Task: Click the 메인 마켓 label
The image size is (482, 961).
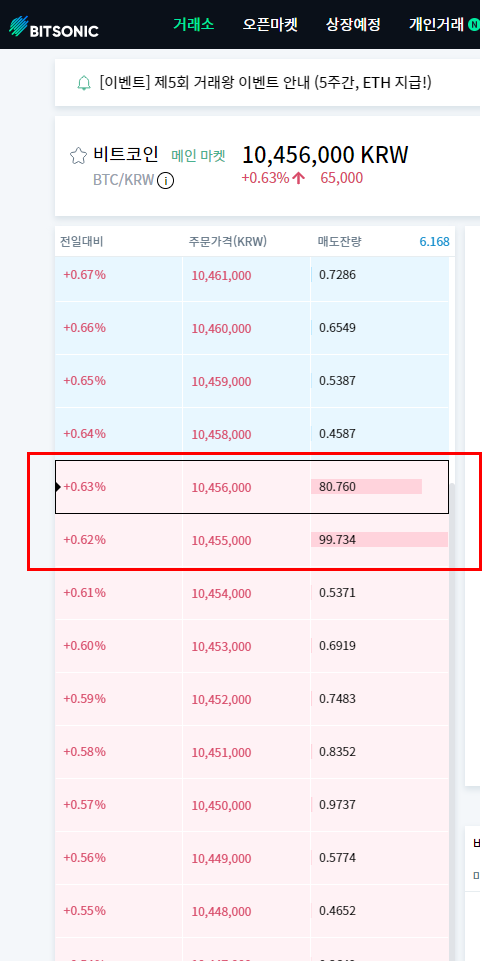Action: tap(198, 156)
